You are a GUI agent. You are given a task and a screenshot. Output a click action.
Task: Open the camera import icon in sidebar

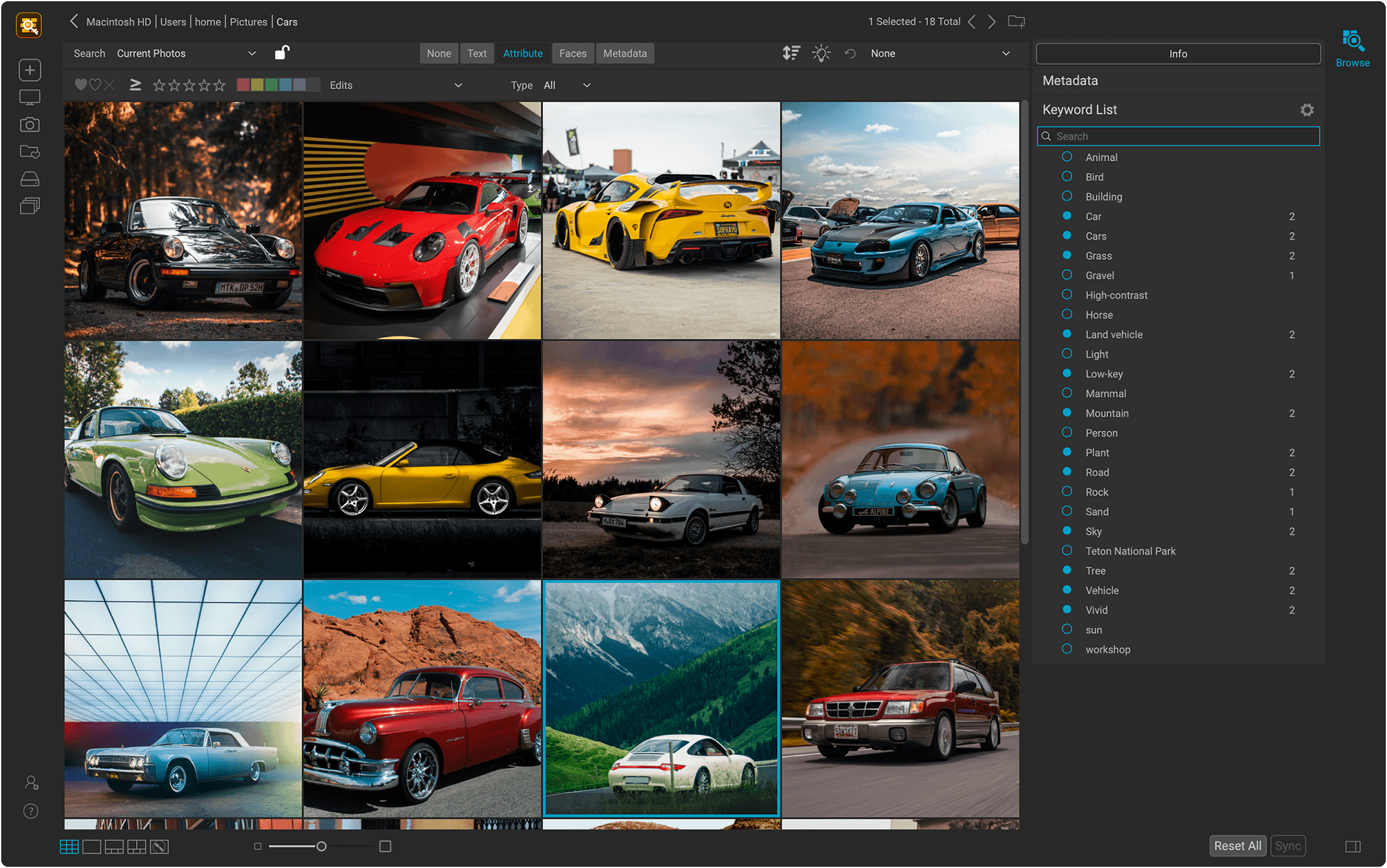[x=29, y=124]
